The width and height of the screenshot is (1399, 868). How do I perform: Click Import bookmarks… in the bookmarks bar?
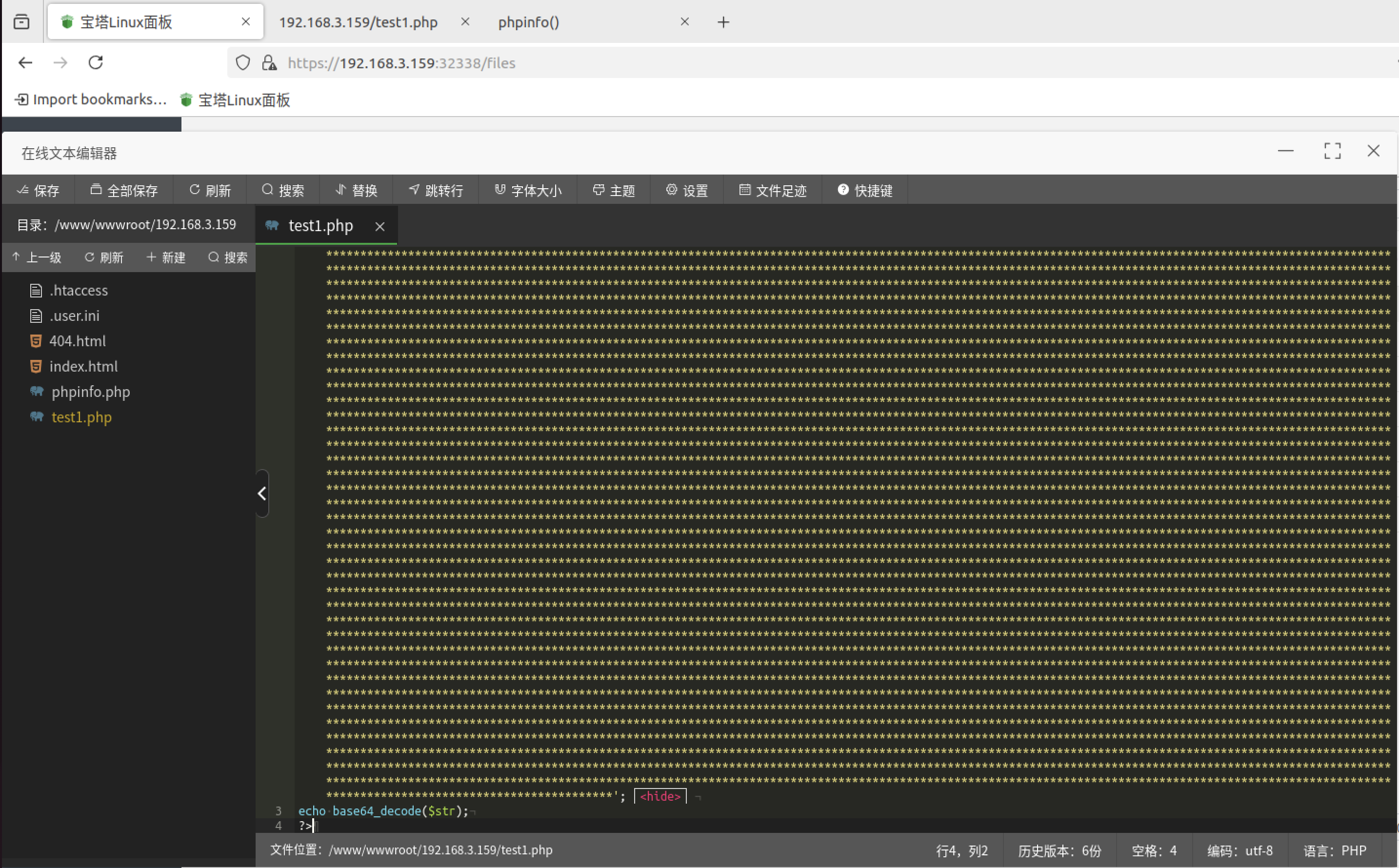91,99
